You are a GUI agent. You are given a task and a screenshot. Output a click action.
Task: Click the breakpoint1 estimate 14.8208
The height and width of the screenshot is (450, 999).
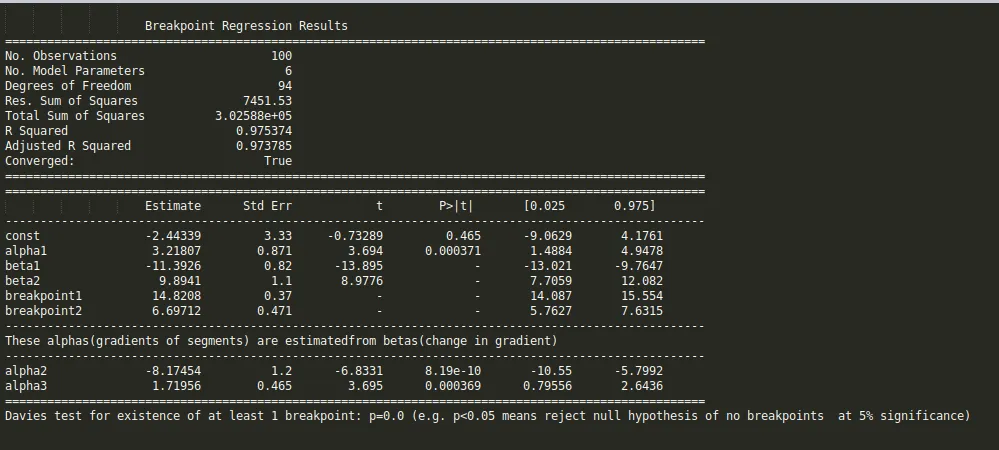(176, 296)
